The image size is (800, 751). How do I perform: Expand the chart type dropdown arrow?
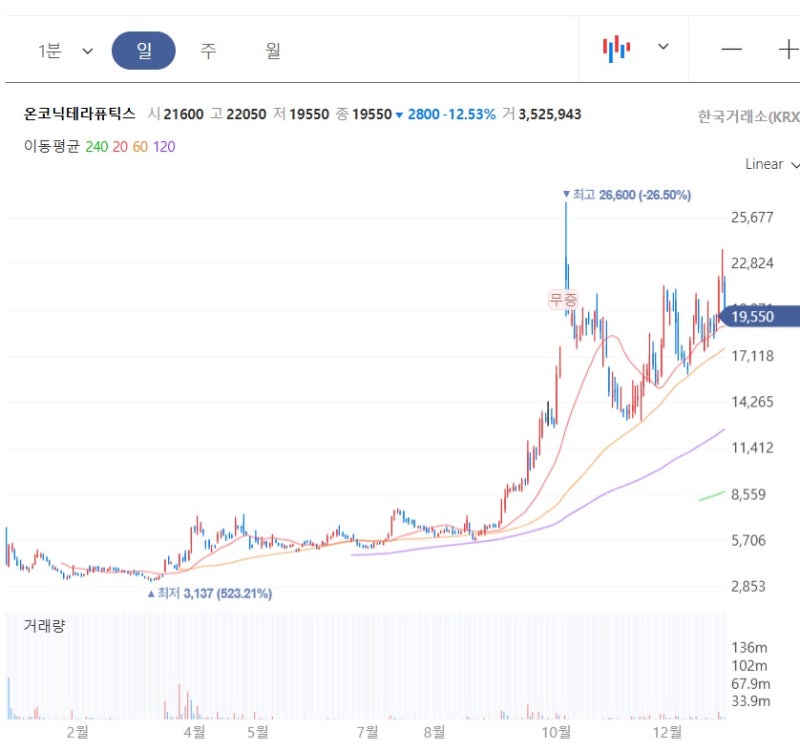(663, 47)
